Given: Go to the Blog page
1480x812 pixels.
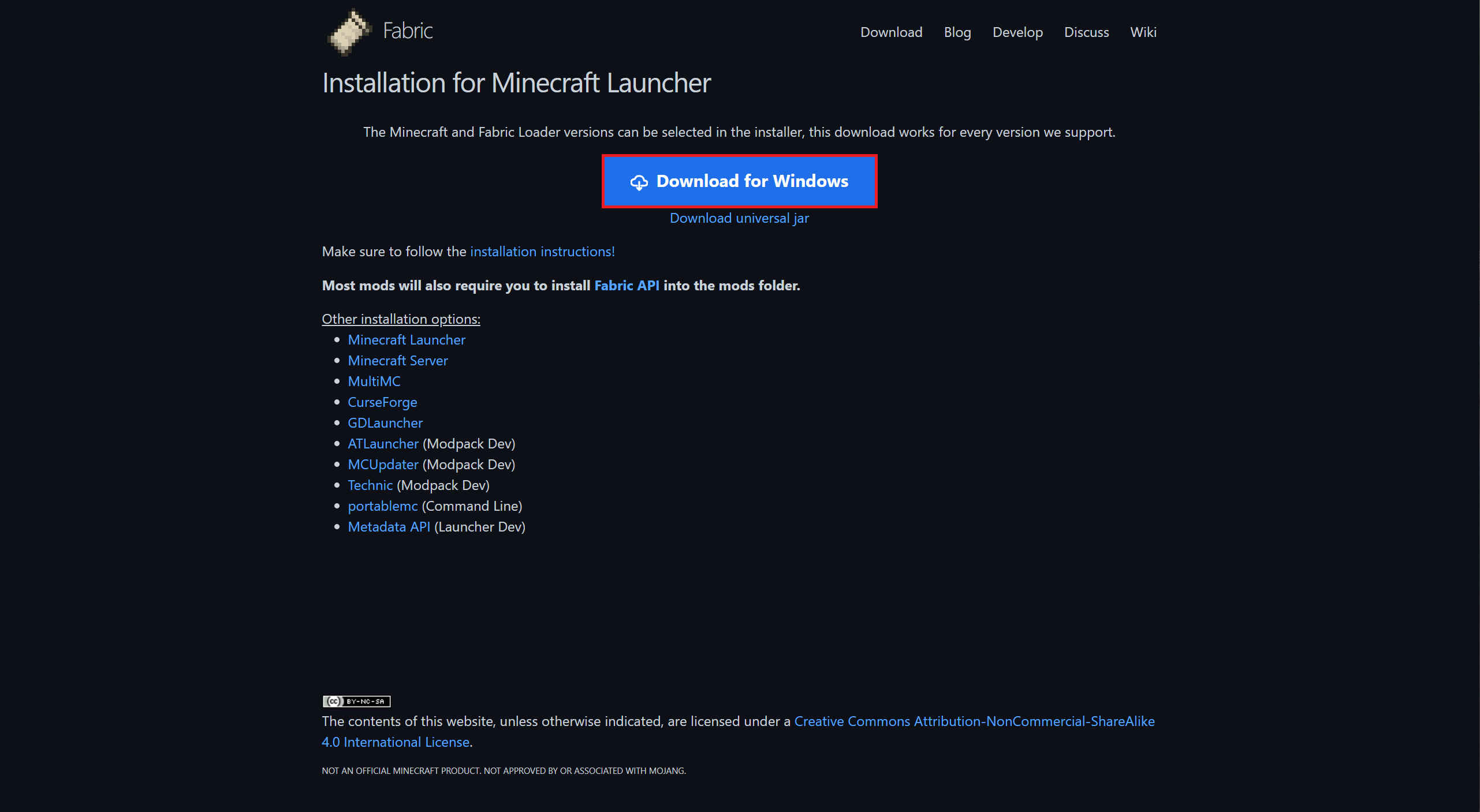Looking at the screenshot, I should point(957,32).
